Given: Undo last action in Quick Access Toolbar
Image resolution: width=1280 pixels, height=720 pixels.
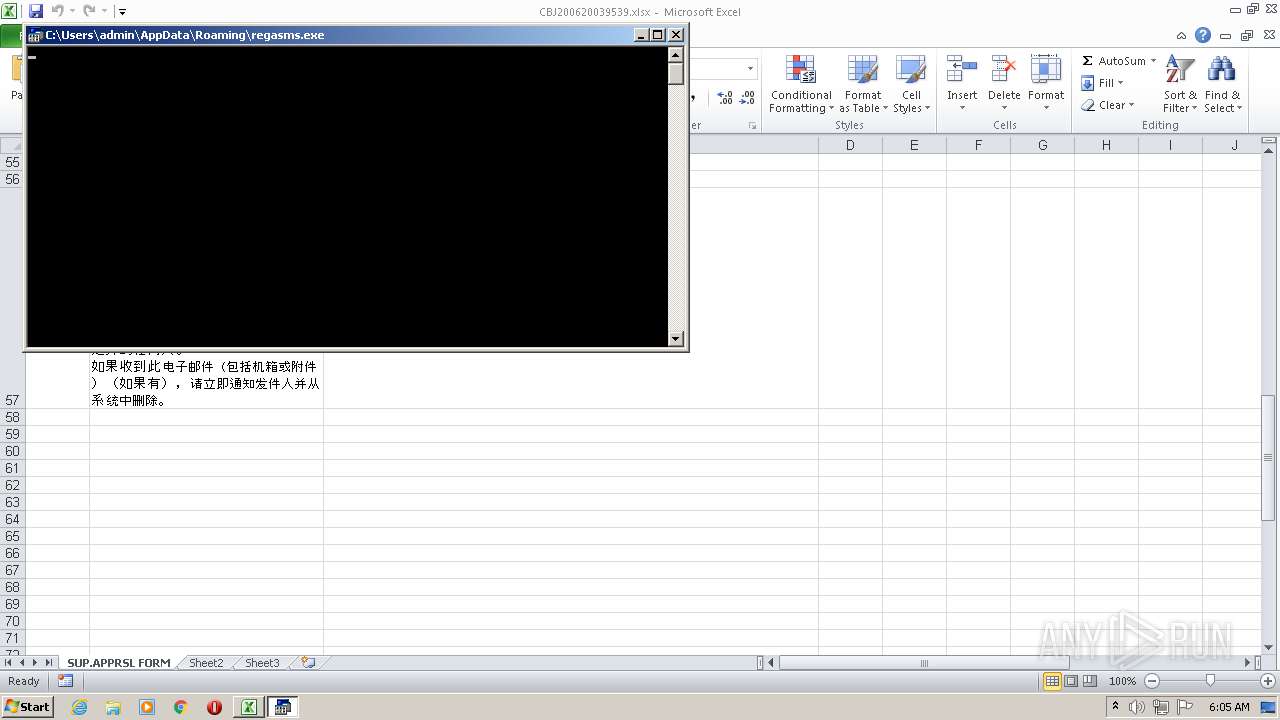Looking at the screenshot, I should [x=57, y=11].
